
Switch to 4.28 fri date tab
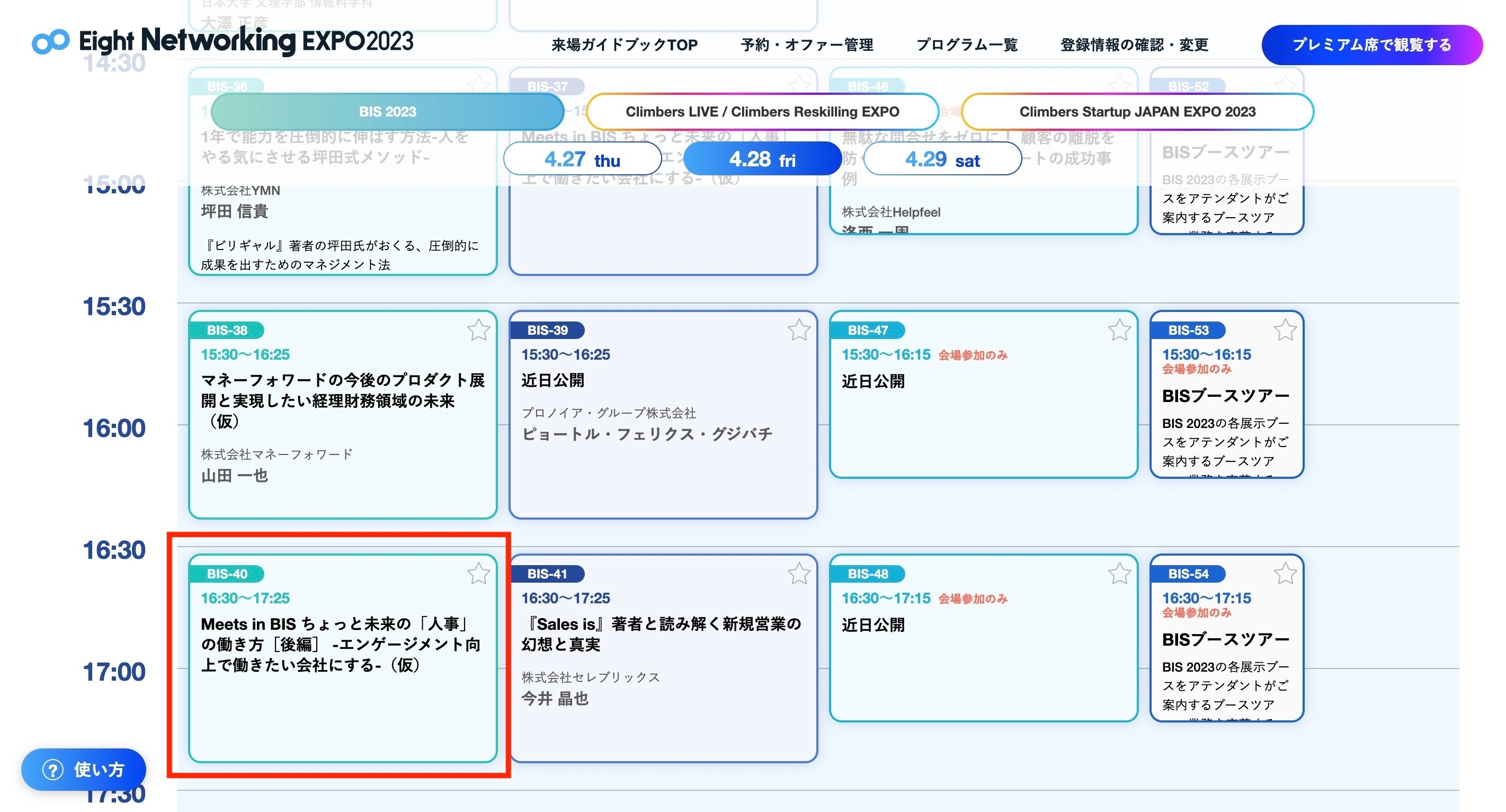point(762,159)
